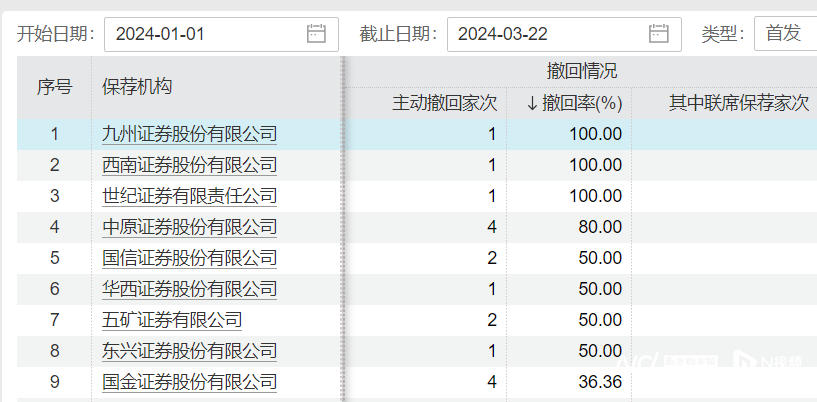Viewport: 817px width, 402px height.
Task: Select withdrawal count 4 in 中原证券 row
Action: (x=492, y=227)
